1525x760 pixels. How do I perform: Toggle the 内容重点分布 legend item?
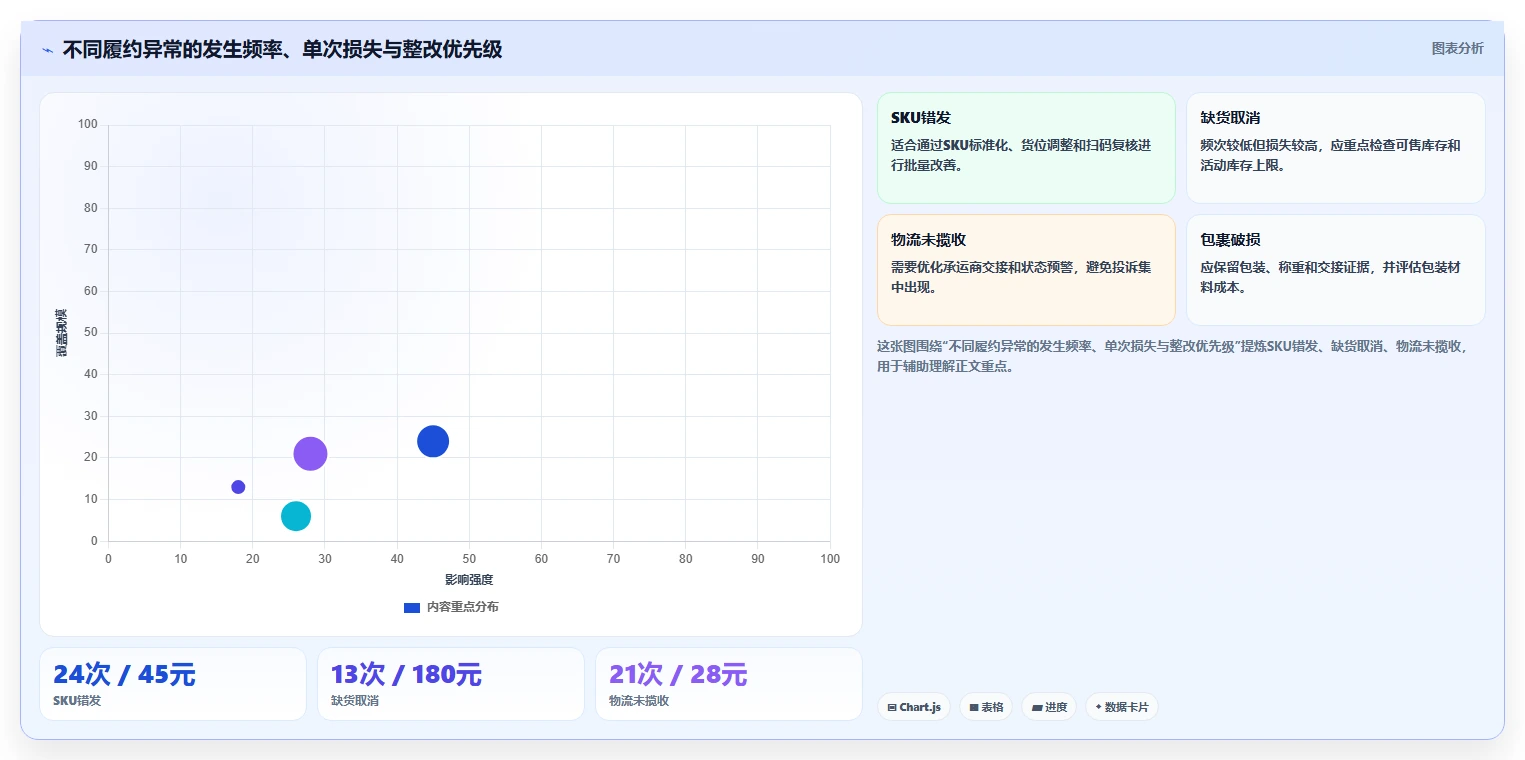point(451,607)
